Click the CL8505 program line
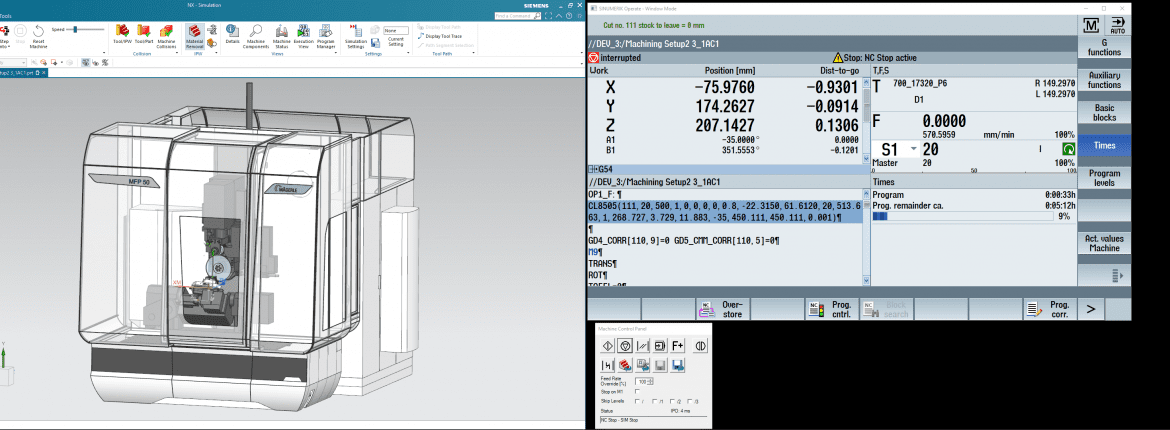This screenshot has width=1170, height=430. click(725, 211)
